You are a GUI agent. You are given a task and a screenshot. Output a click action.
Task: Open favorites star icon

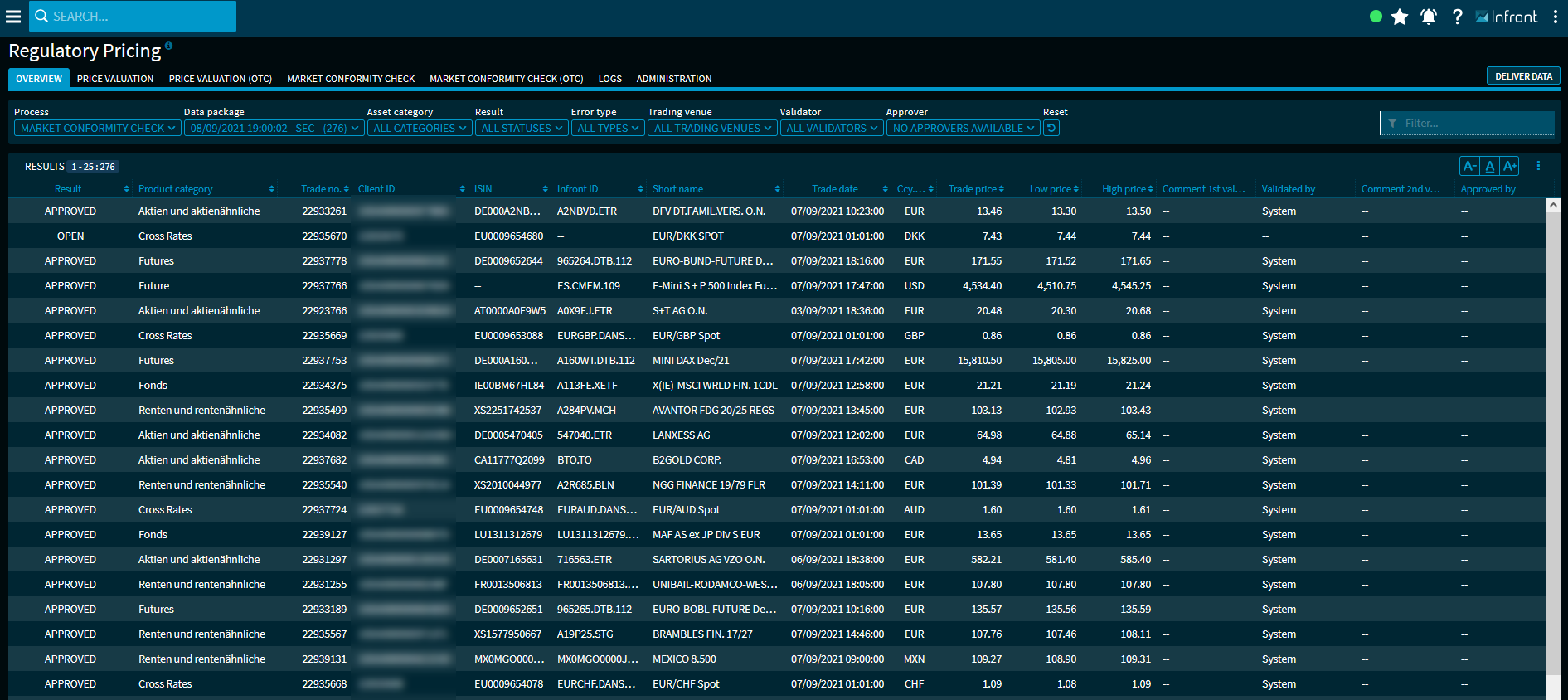click(x=1400, y=17)
